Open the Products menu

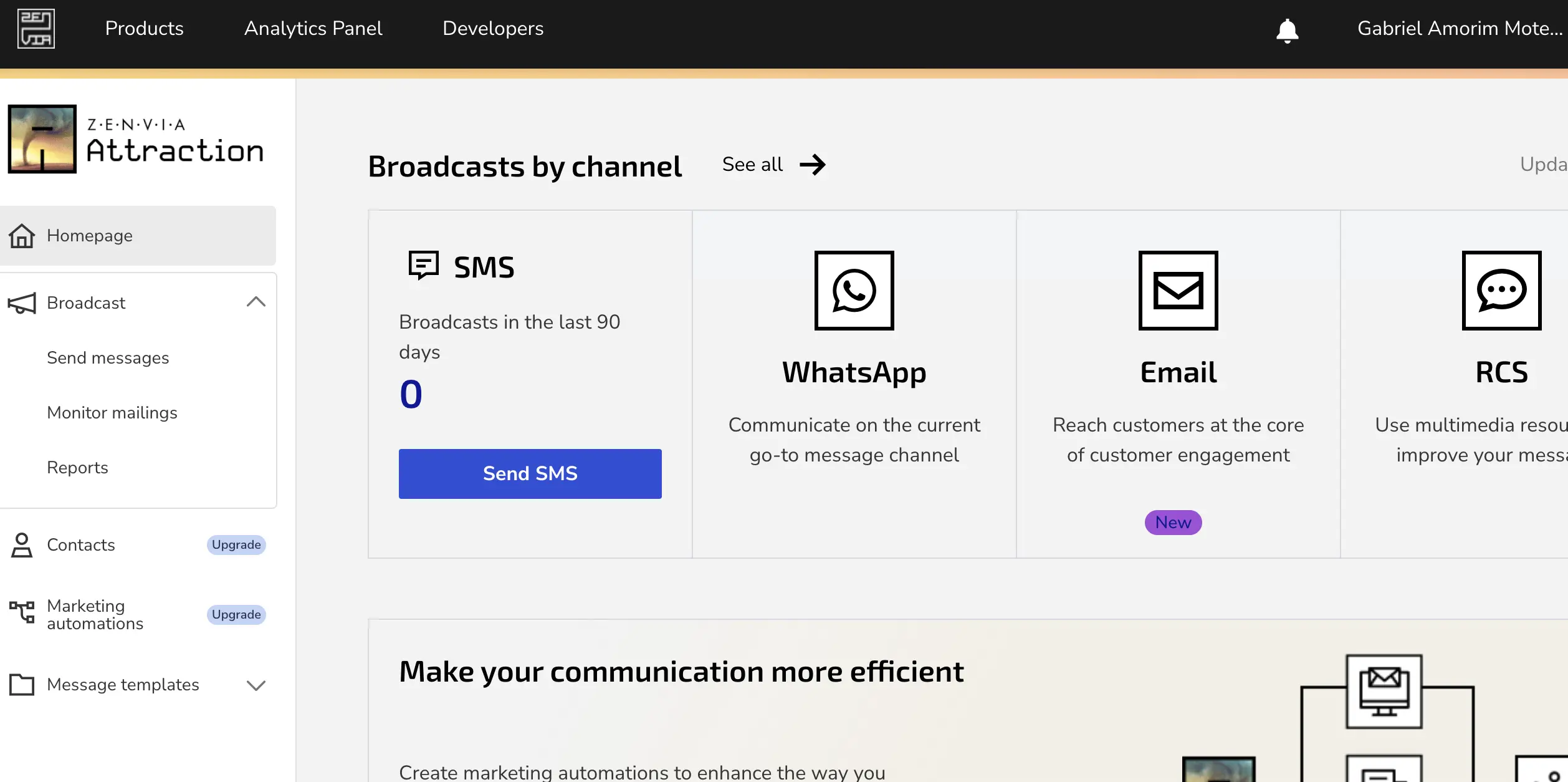click(144, 29)
